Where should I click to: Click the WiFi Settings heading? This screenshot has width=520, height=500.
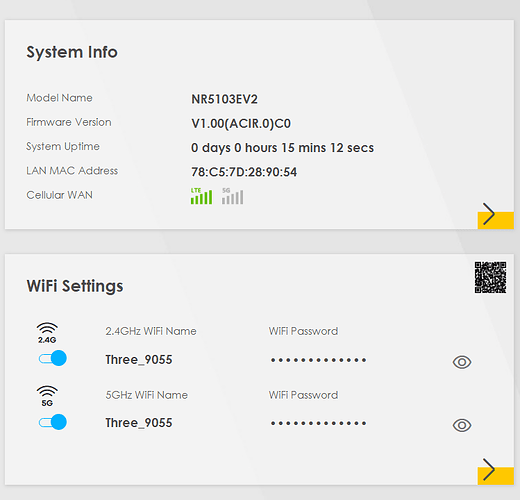click(x=75, y=286)
